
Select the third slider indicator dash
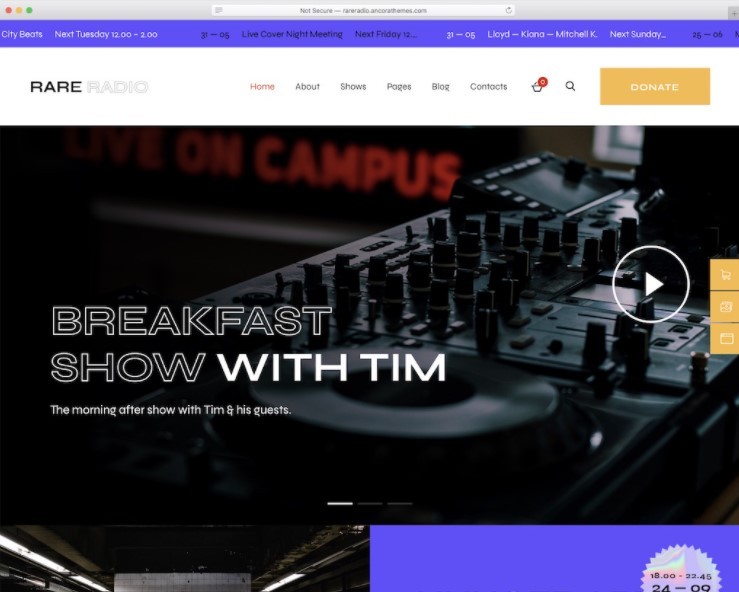[400, 503]
